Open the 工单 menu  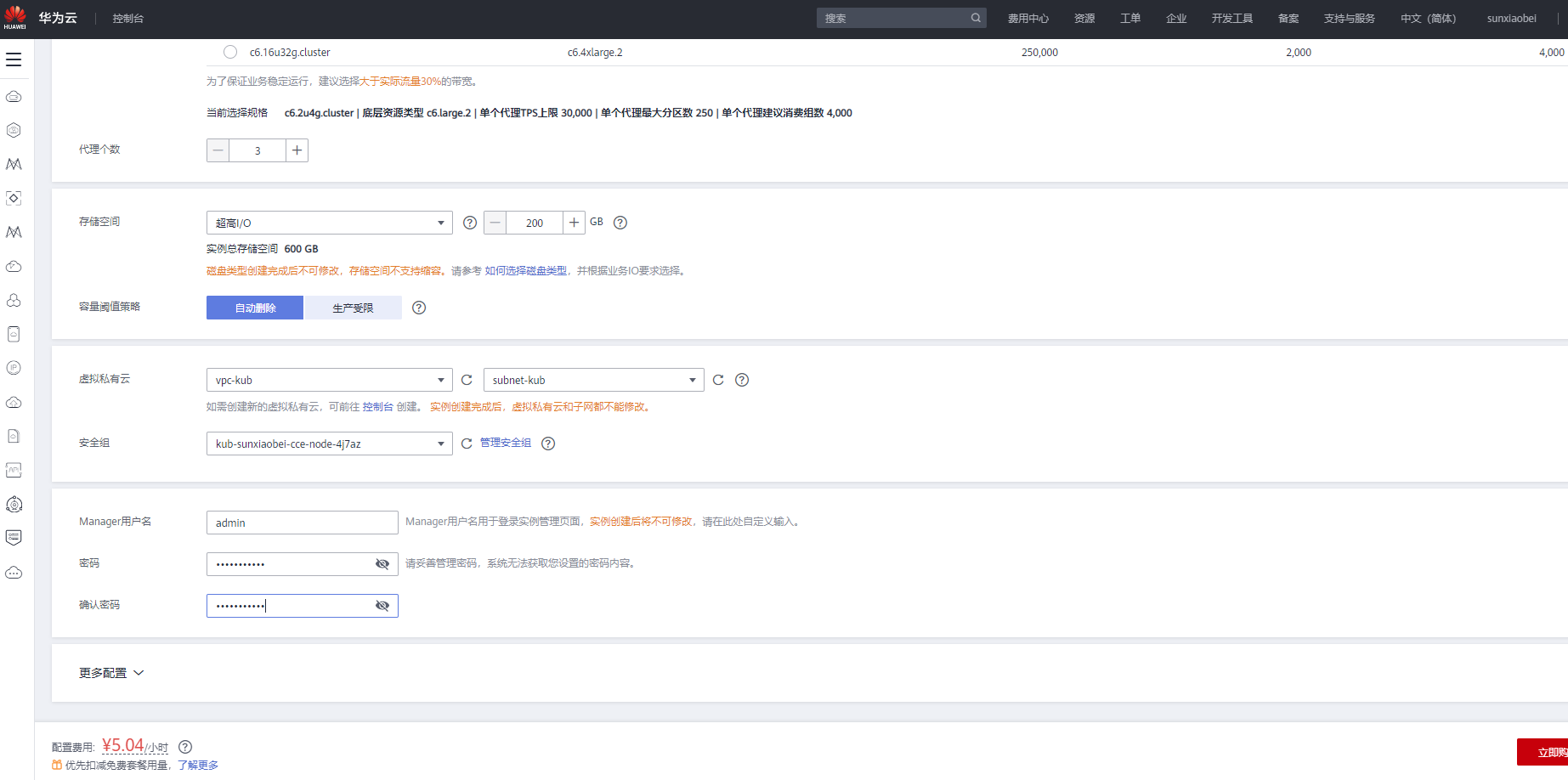(x=1130, y=18)
